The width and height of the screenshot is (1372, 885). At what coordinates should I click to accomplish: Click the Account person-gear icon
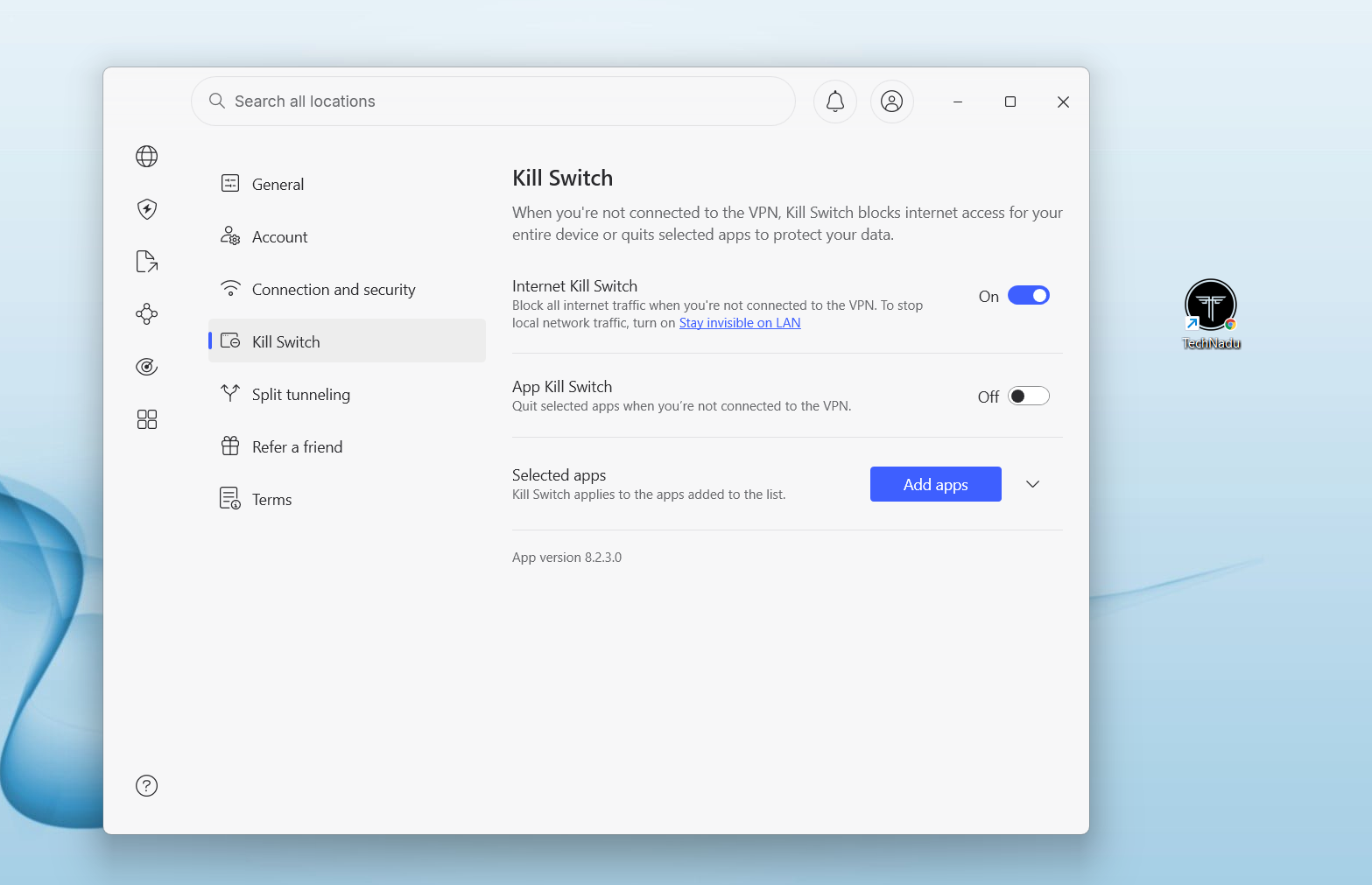point(230,235)
